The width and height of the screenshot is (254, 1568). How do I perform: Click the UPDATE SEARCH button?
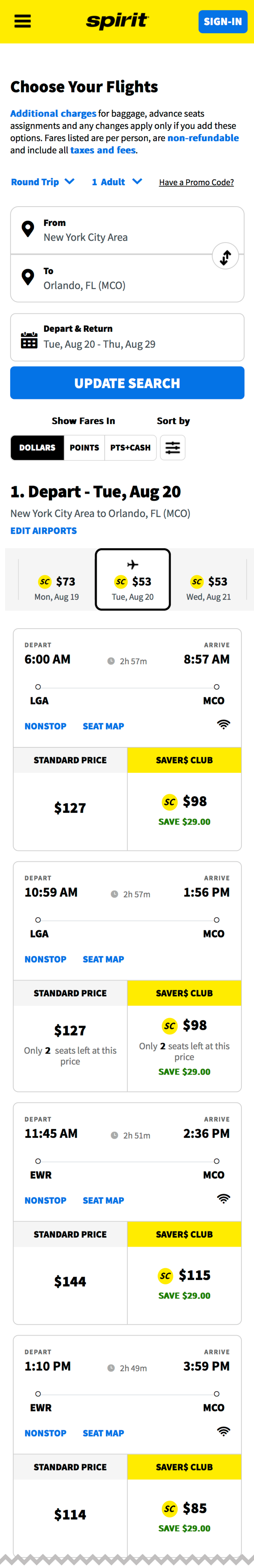click(127, 383)
